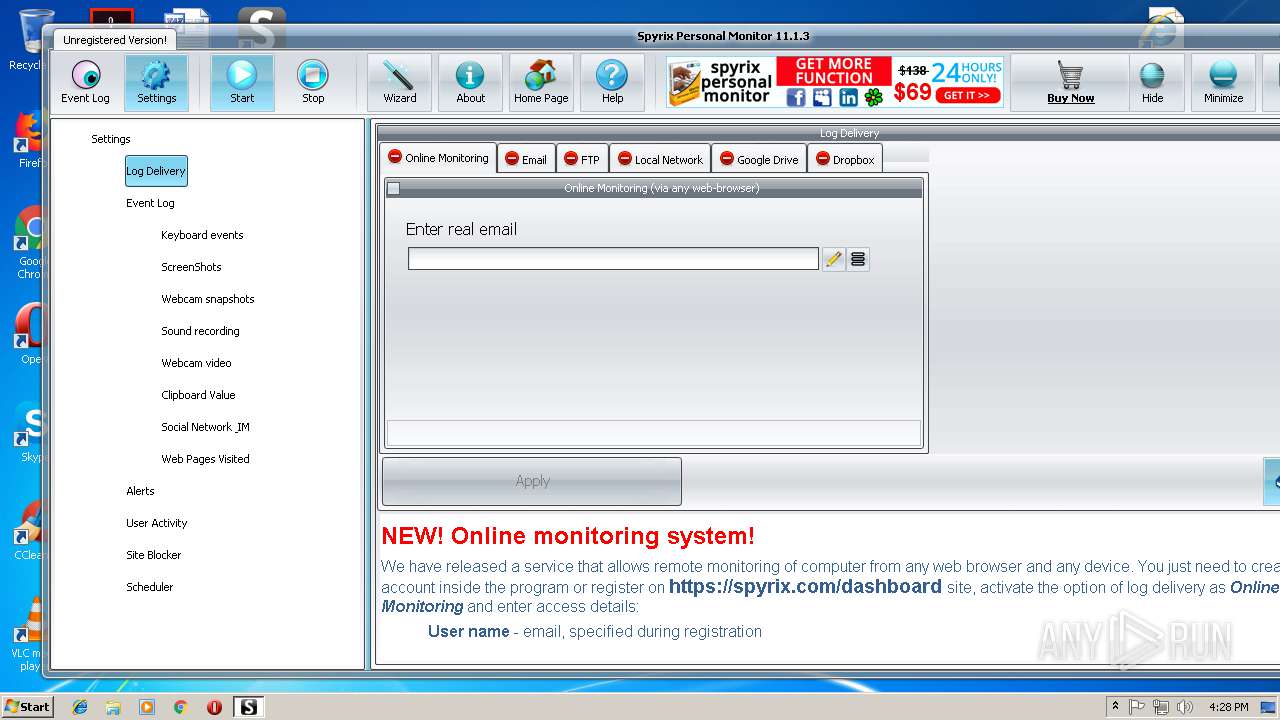Open Web Pages Visited settings
The image size is (1280, 720).
(205, 459)
